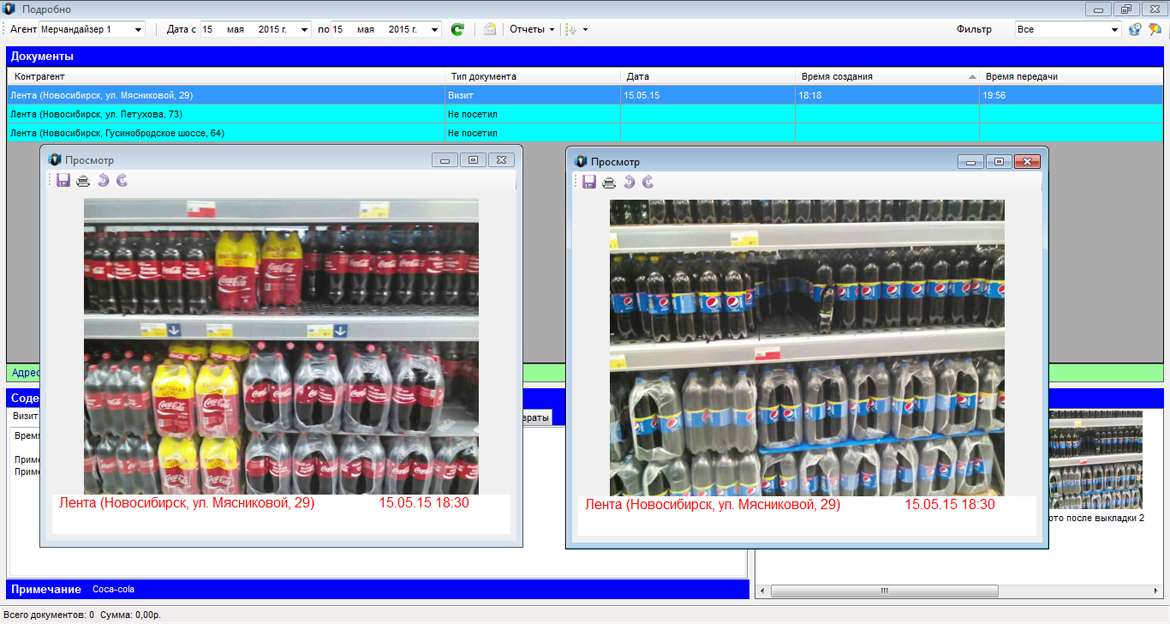Open the Отчеты menu
This screenshot has height=624, width=1170.
coord(532,30)
